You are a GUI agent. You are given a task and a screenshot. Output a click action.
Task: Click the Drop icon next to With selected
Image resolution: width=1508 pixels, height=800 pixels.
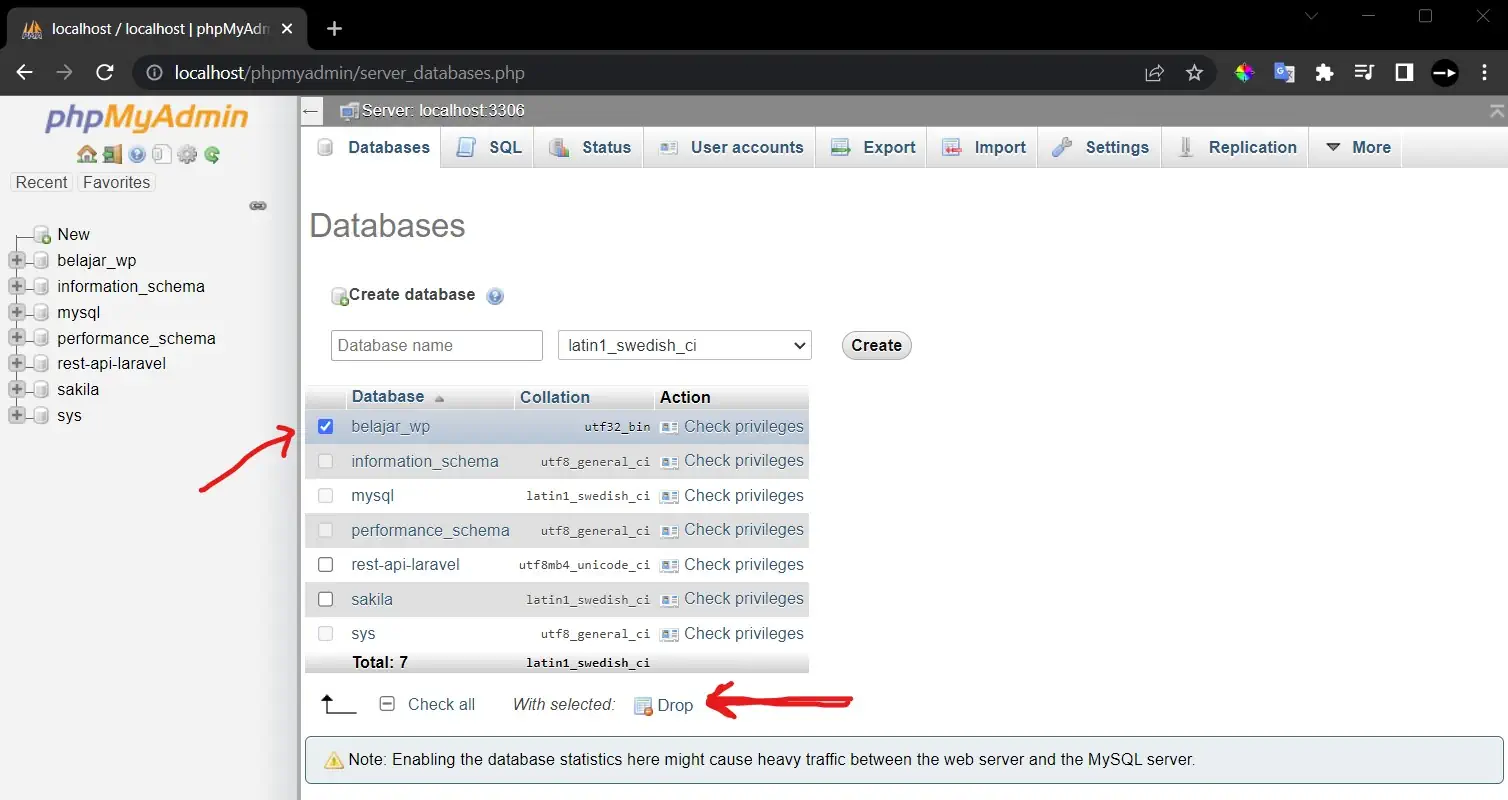pos(643,706)
